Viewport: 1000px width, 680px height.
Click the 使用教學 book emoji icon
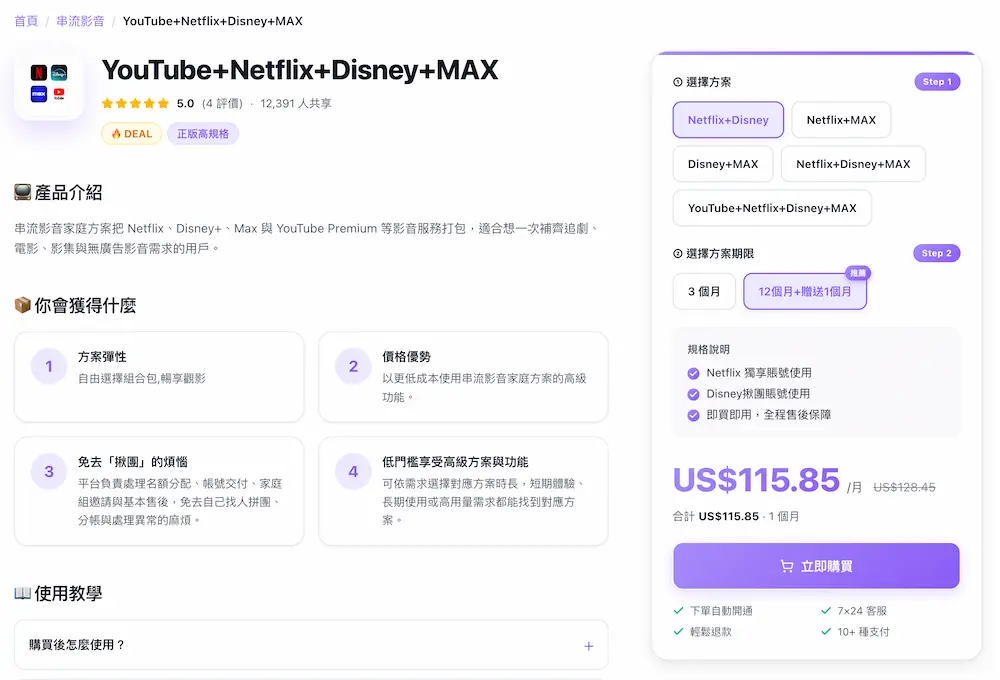[22, 593]
